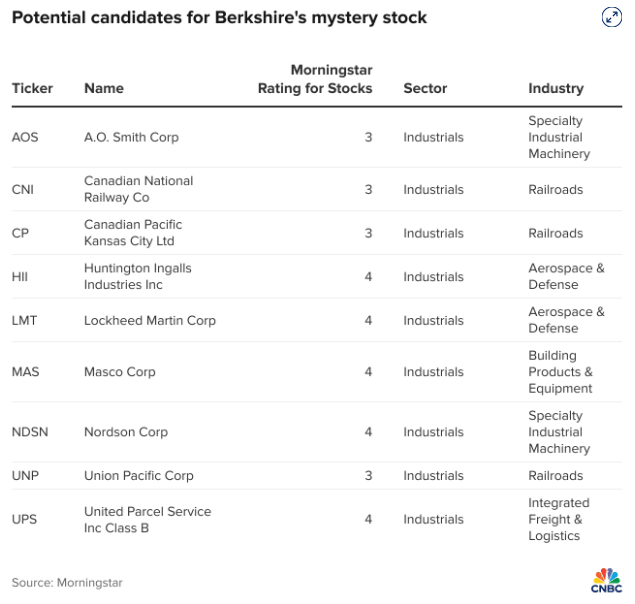
Task: Click the MAS ticker symbol
Action: [26, 372]
